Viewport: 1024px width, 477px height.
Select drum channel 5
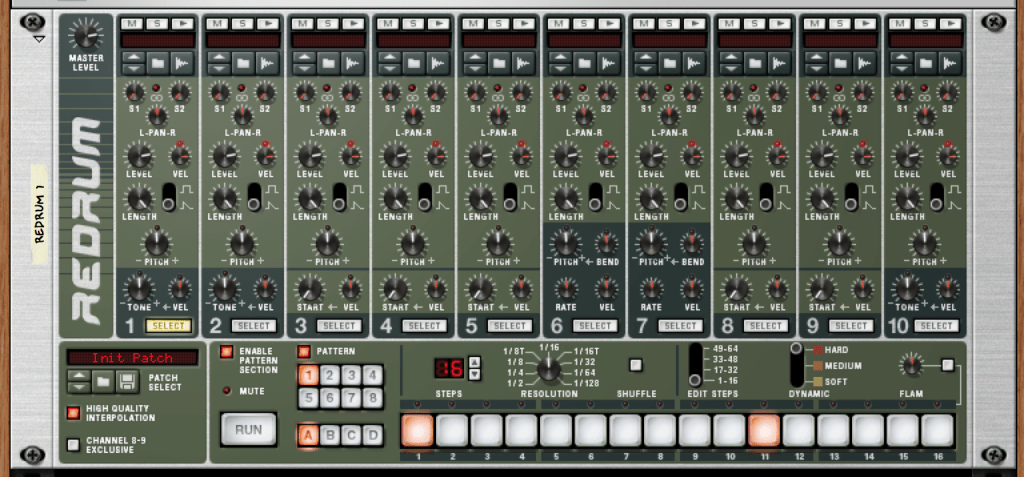tap(510, 325)
